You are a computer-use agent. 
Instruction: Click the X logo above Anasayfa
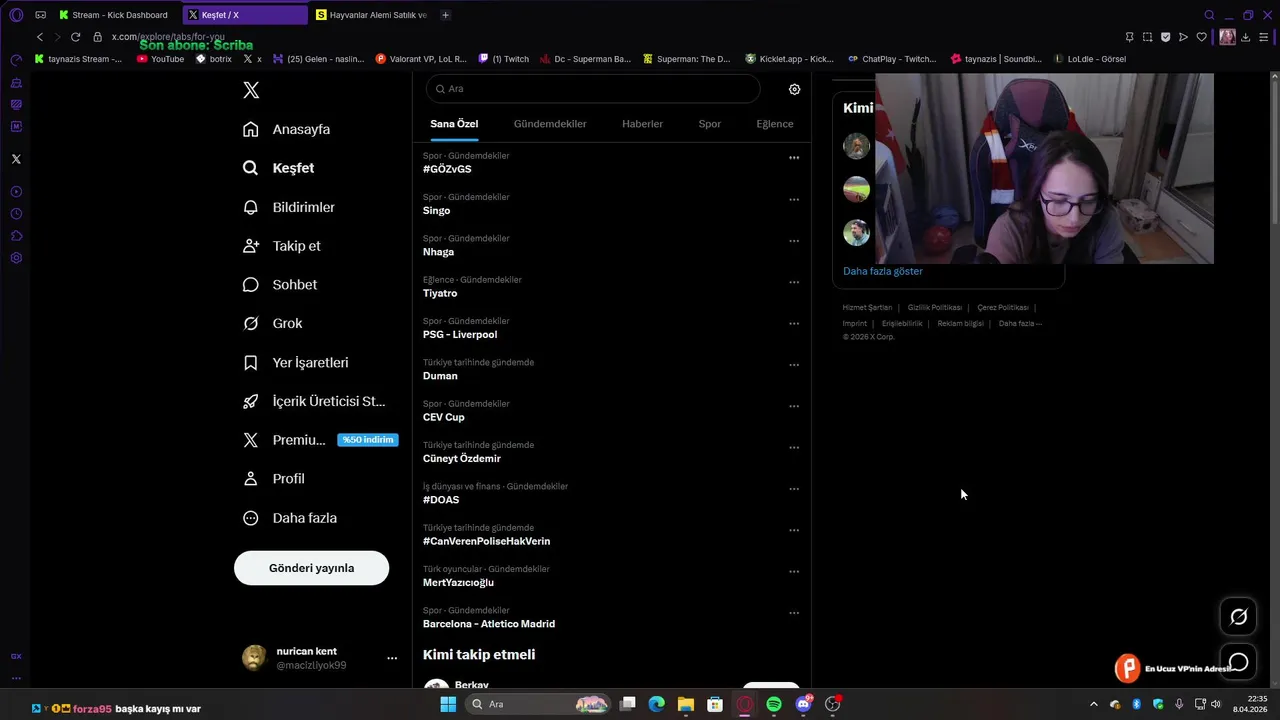(x=251, y=90)
